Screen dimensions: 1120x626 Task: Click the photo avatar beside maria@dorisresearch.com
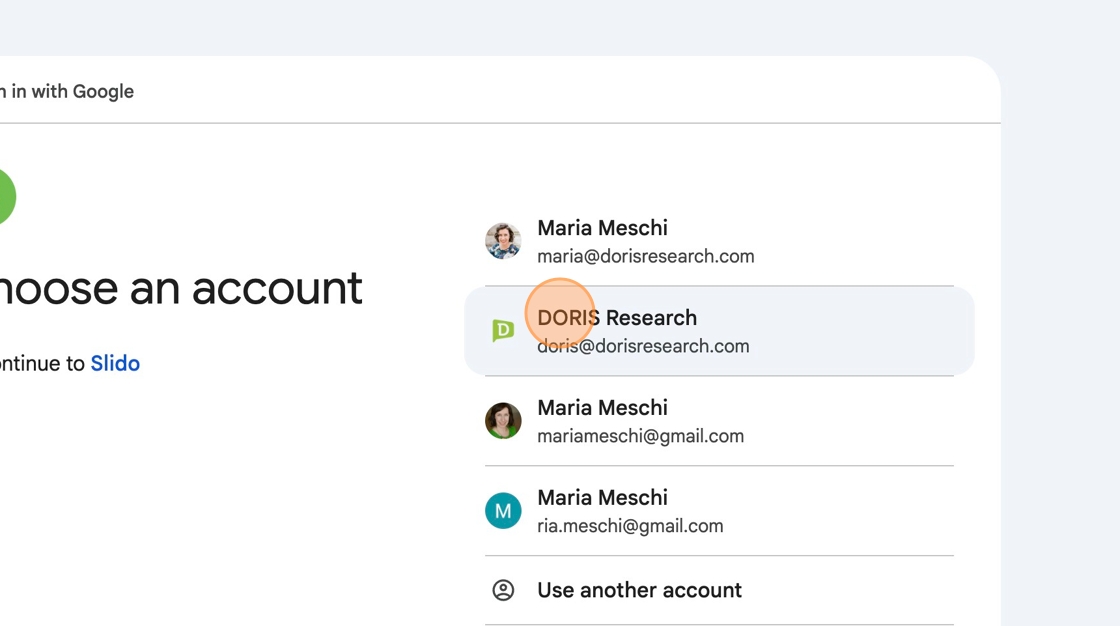[x=503, y=241]
